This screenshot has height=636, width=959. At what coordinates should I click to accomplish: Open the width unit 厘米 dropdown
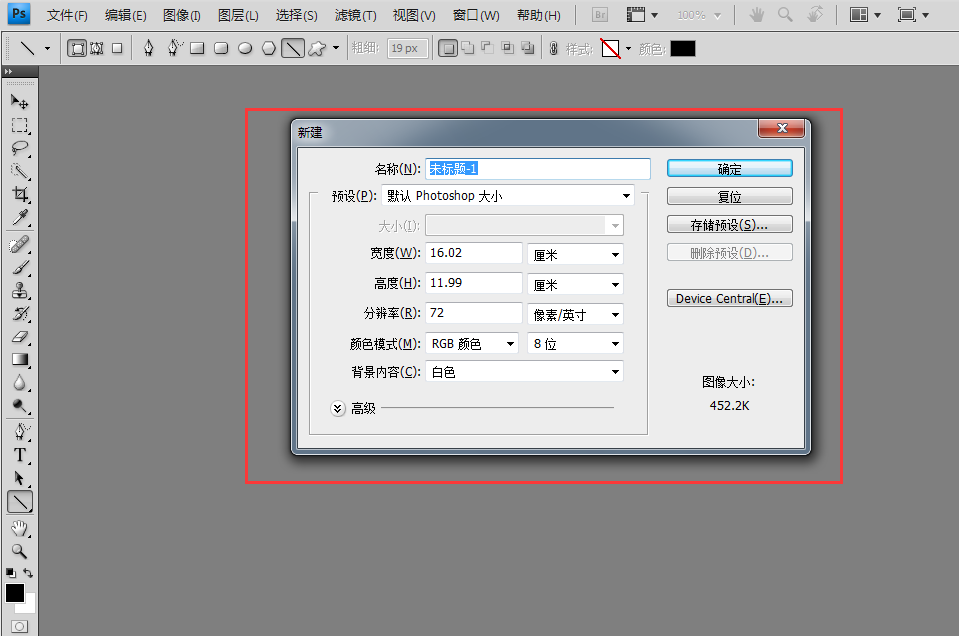[x=576, y=254]
